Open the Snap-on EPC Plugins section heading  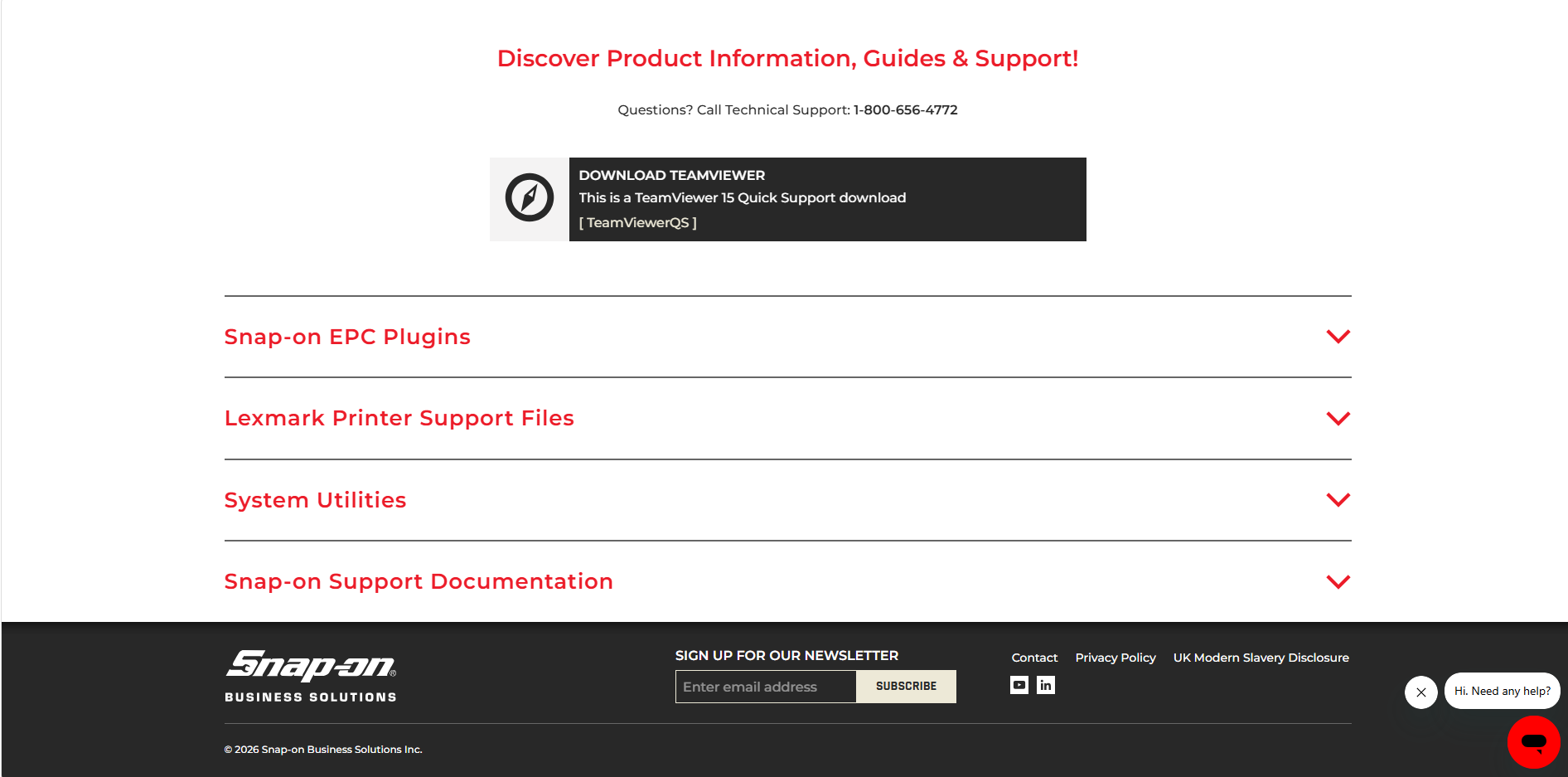pos(347,337)
